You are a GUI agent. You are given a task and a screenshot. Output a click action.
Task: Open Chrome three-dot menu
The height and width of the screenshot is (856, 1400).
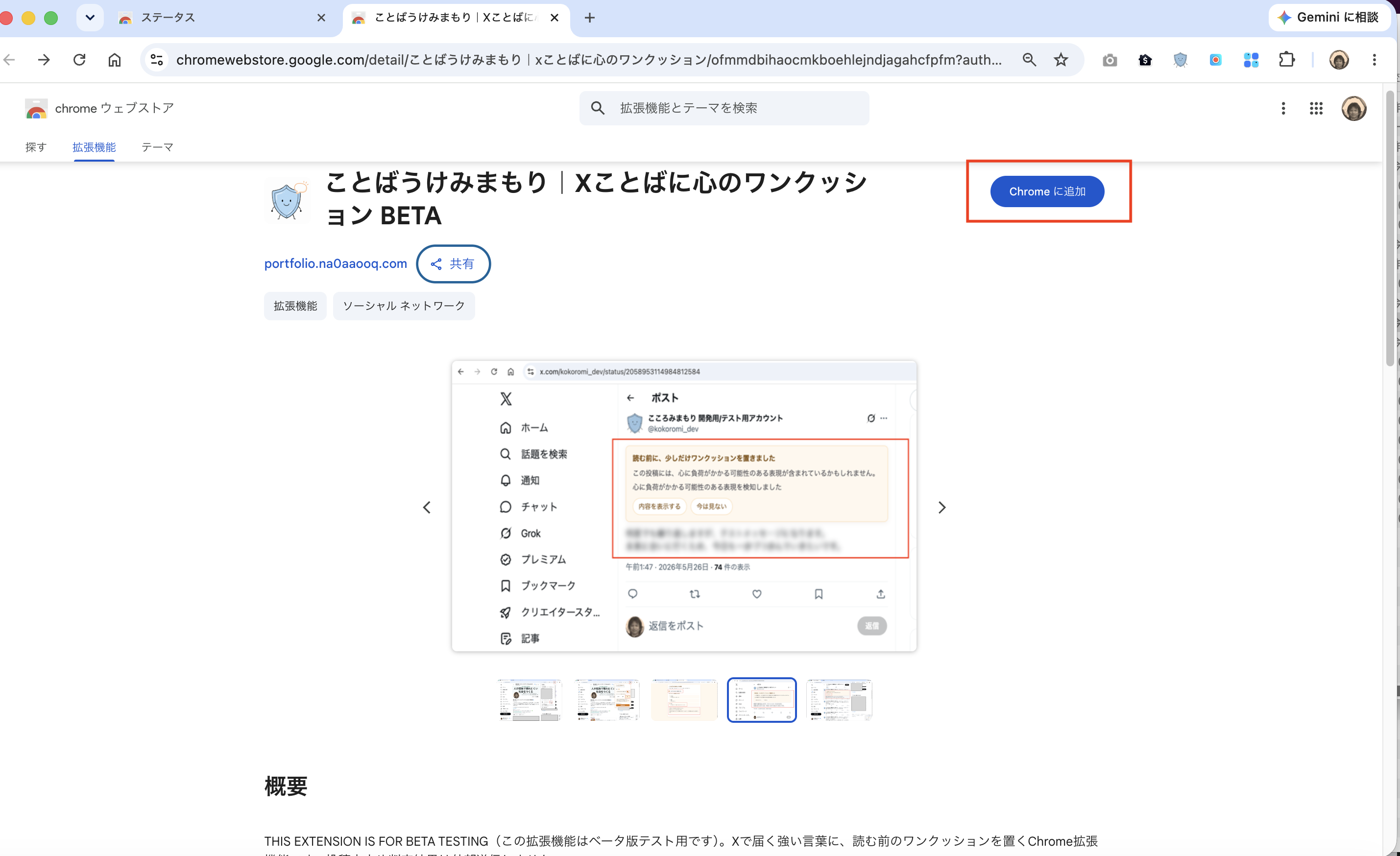[x=1374, y=60]
